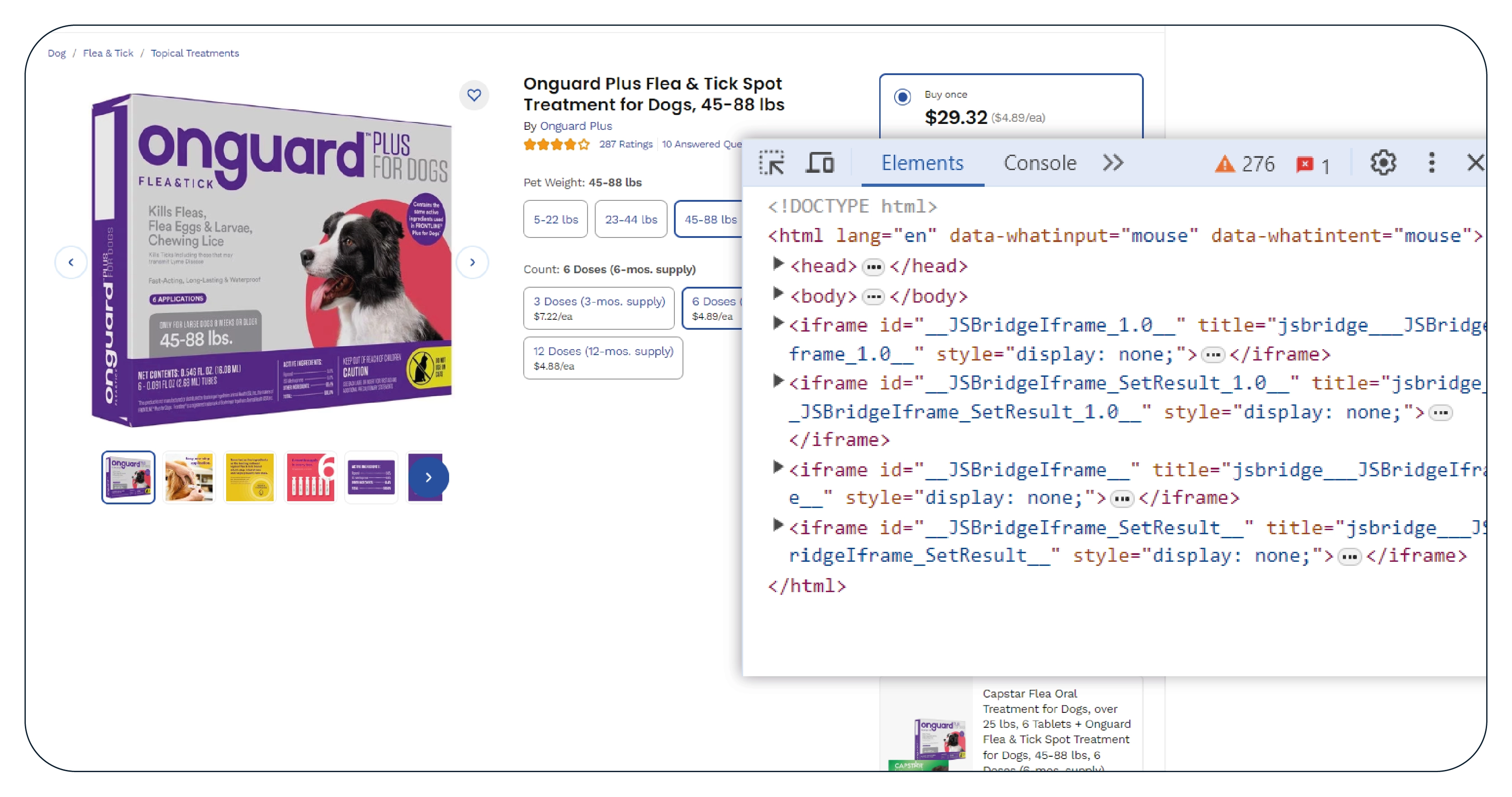Close the DevTools panel

[1475, 162]
